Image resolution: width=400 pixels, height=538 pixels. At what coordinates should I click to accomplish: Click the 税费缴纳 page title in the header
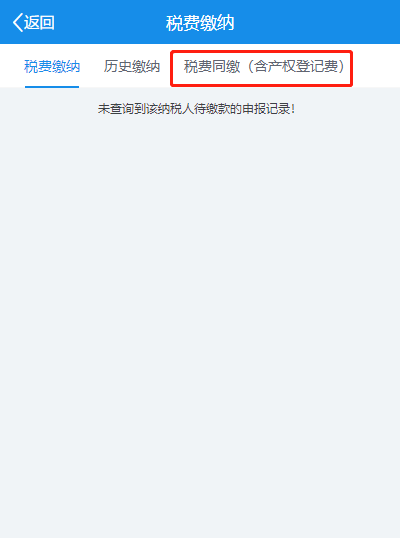pyautogui.click(x=200, y=23)
